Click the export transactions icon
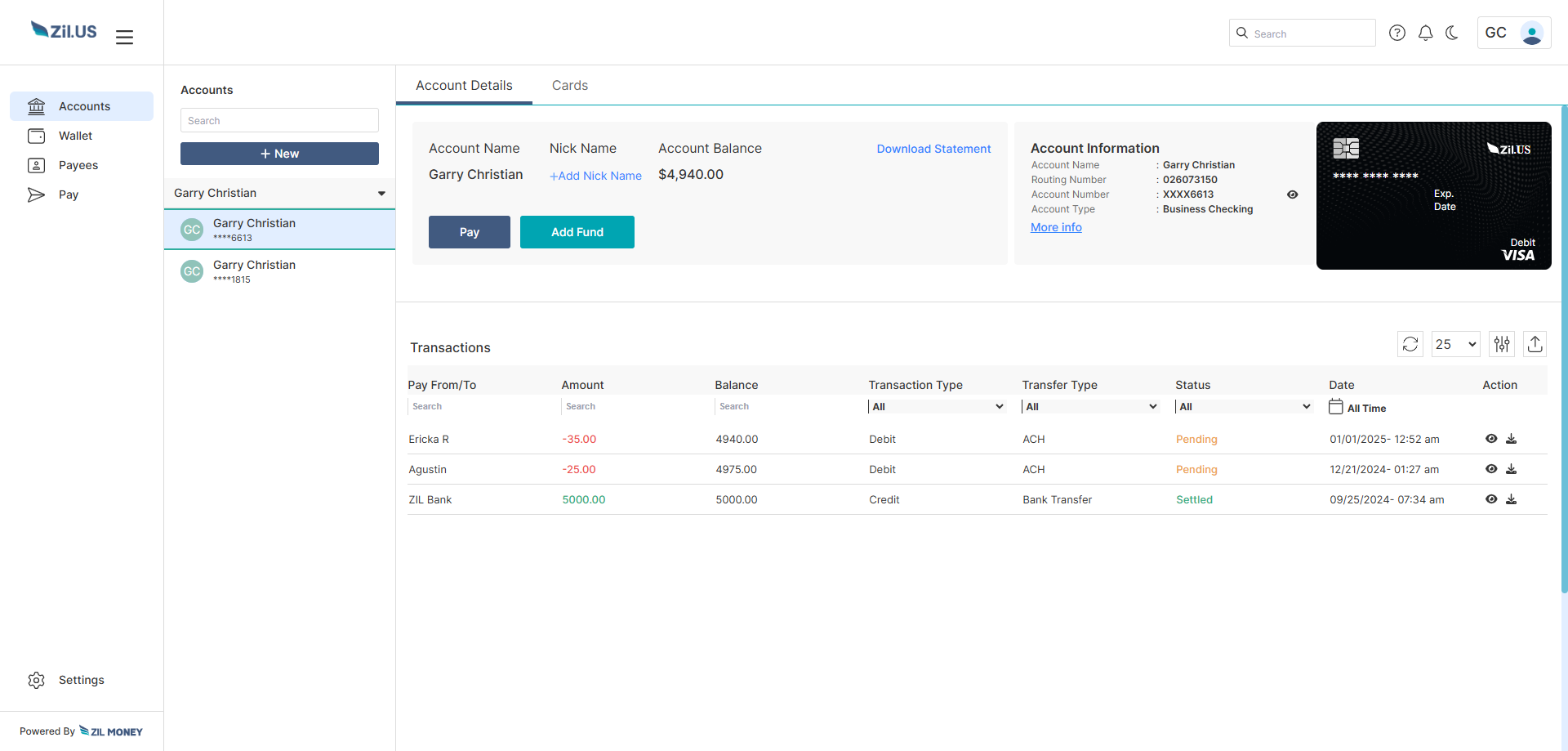 click(x=1535, y=344)
